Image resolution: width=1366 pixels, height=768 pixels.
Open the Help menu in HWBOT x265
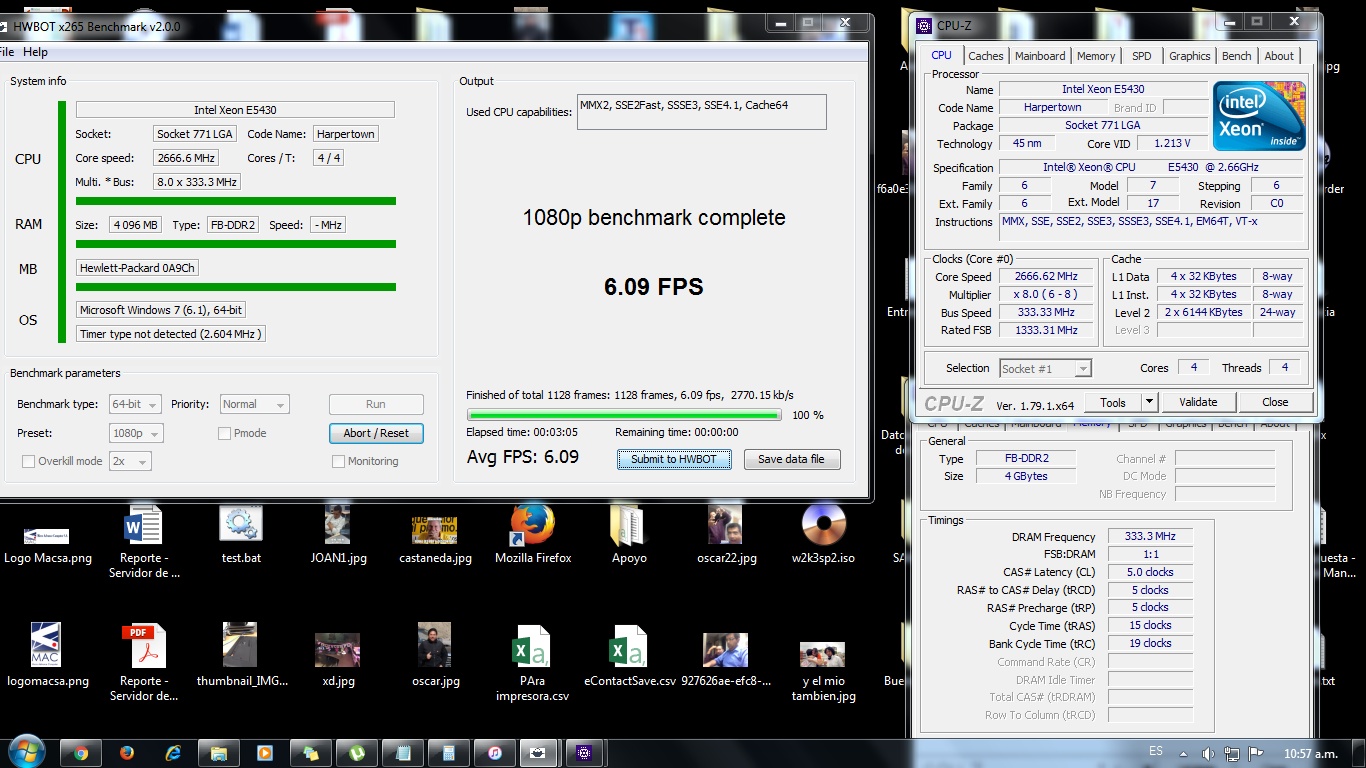tap(35, 52)
